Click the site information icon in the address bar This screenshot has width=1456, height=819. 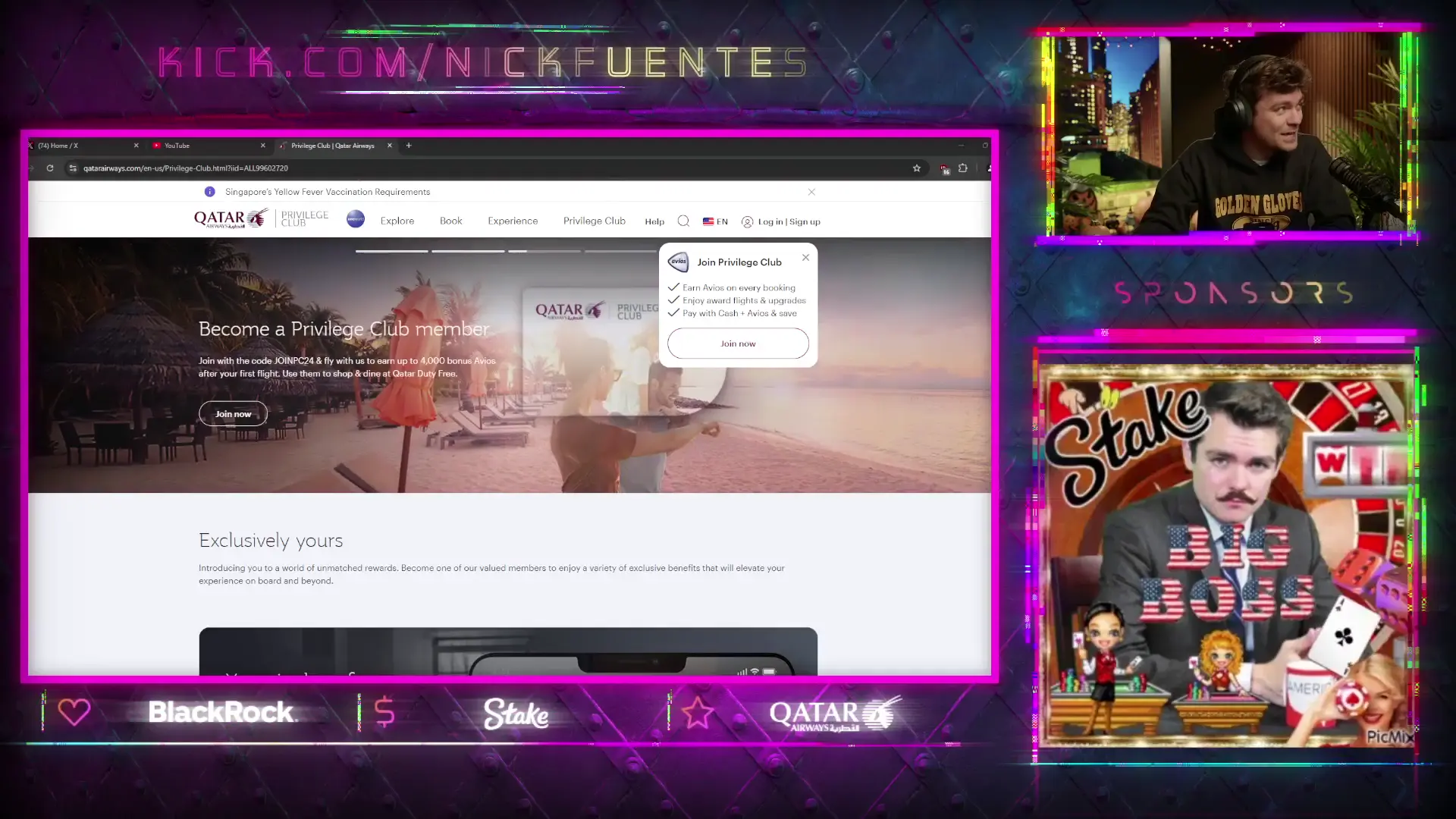point(73,168)
